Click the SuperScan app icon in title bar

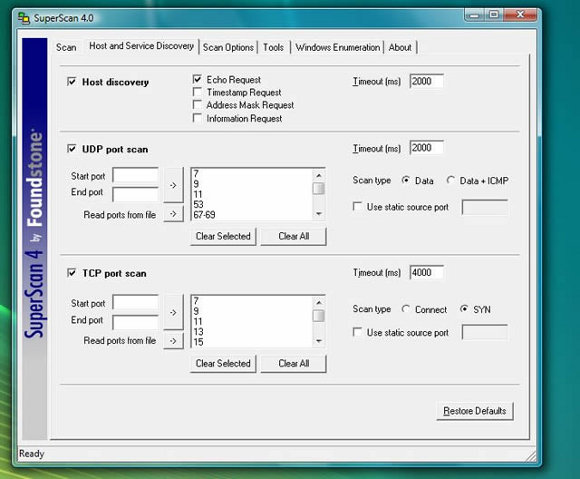(24, 18)
